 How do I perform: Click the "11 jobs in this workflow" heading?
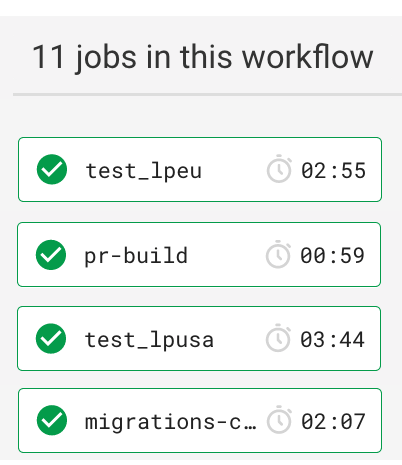203,57
